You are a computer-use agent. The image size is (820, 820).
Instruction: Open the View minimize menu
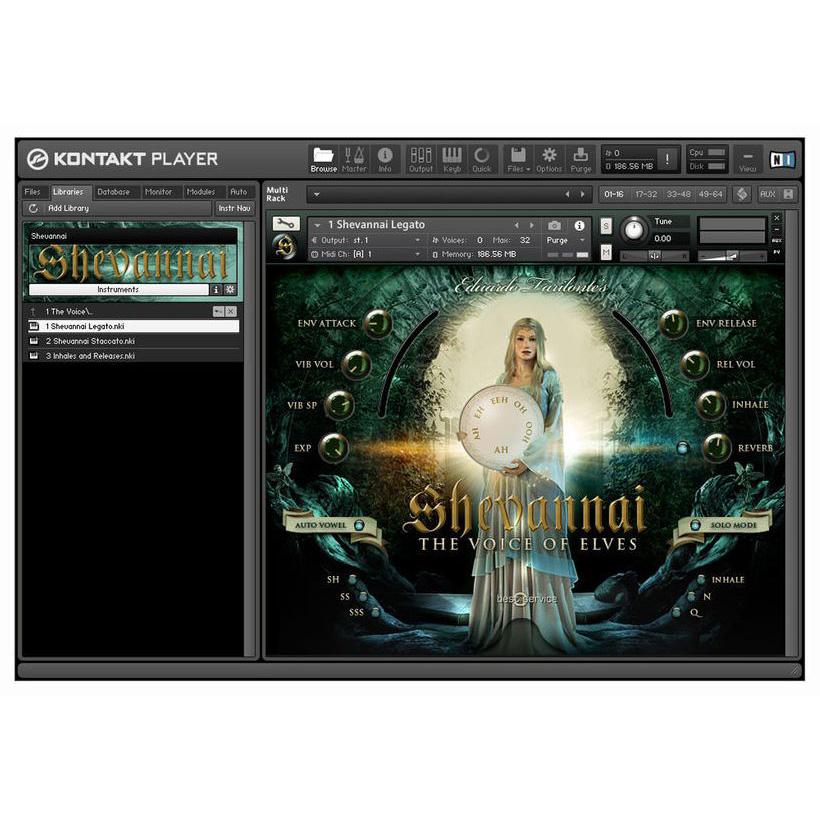[747, 159]
